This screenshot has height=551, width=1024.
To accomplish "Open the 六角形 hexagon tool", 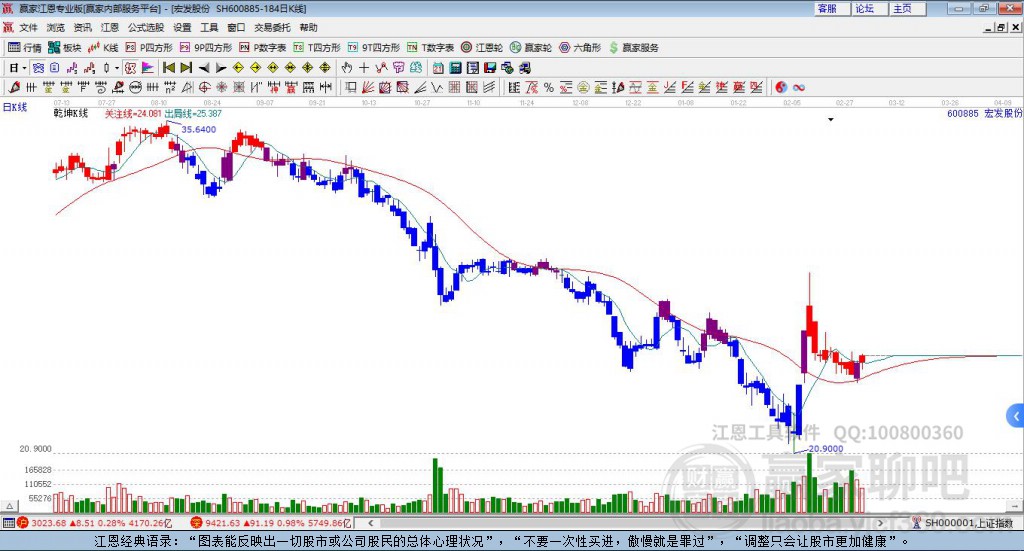I will click(580, 48).
